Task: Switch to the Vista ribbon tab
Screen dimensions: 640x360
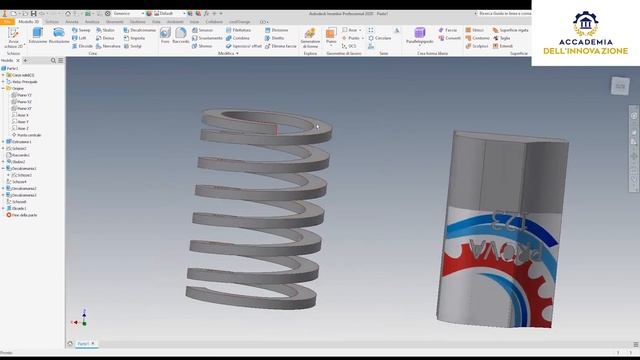Action: click(156, 22)
